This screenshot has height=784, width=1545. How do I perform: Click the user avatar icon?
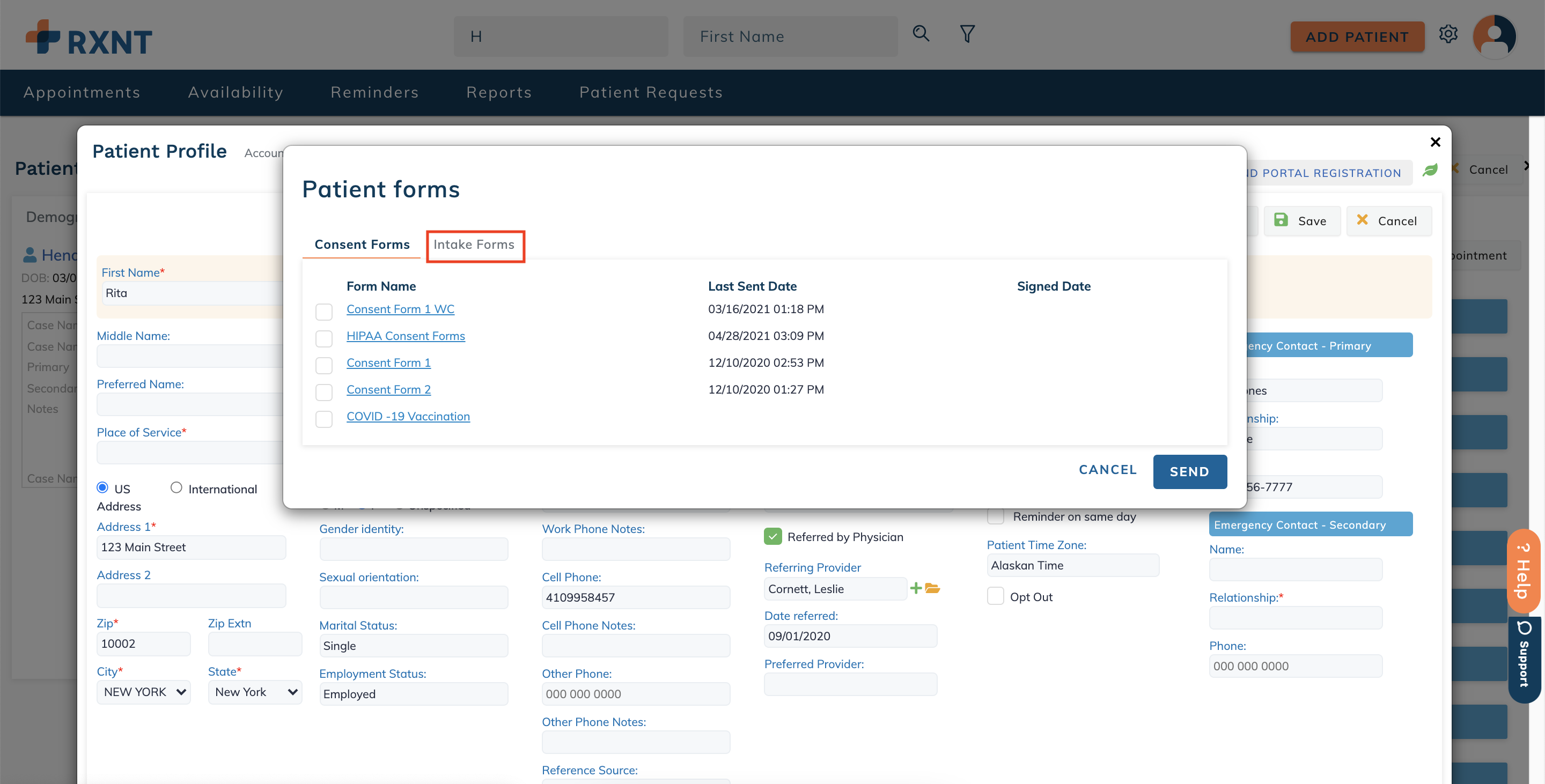click(x=1494, y=36)
